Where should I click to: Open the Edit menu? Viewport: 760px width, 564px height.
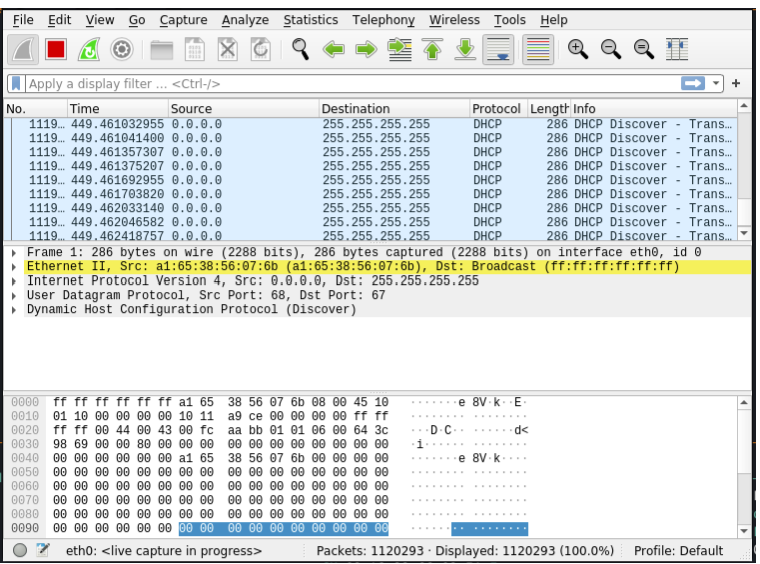pos(59,20)
